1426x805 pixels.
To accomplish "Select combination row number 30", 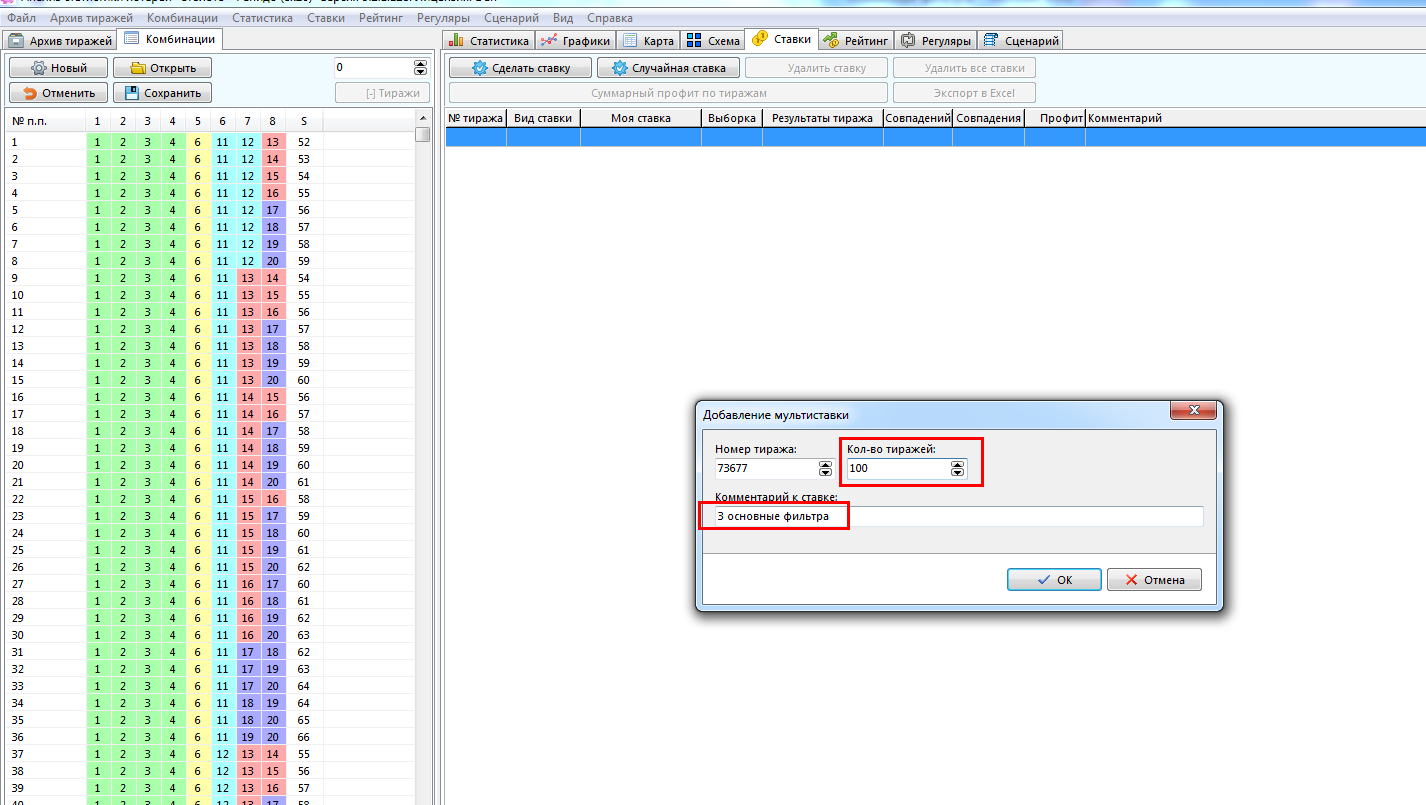I will [x=210, y=635].
